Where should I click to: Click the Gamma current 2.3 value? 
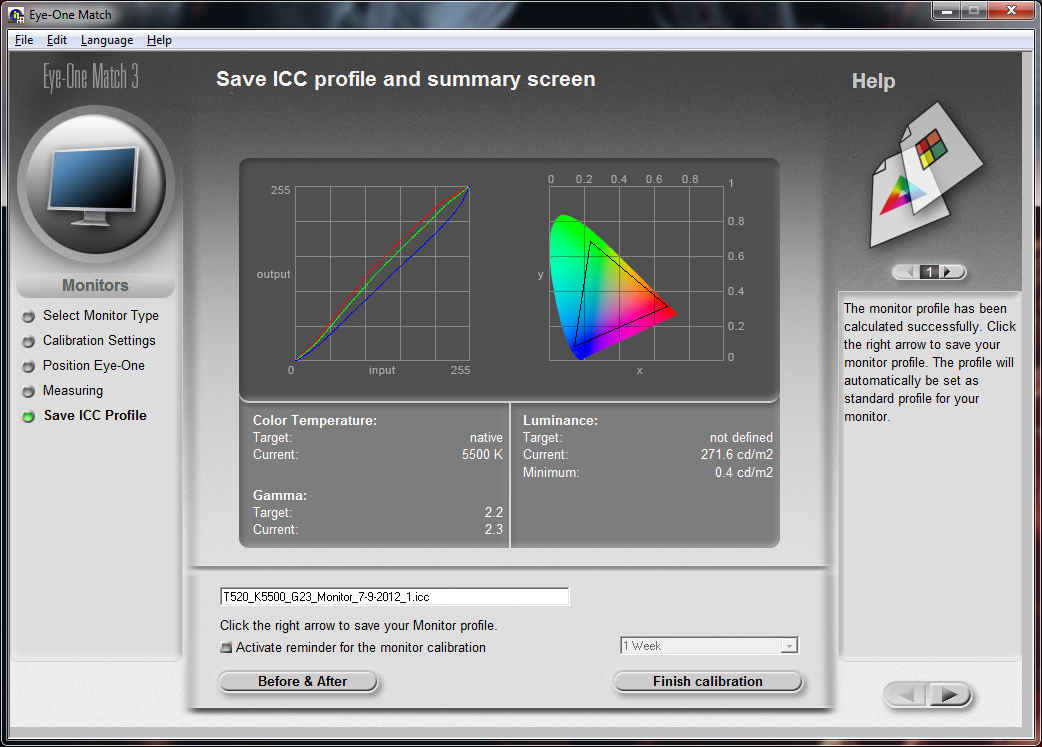[x=494, y=530]
